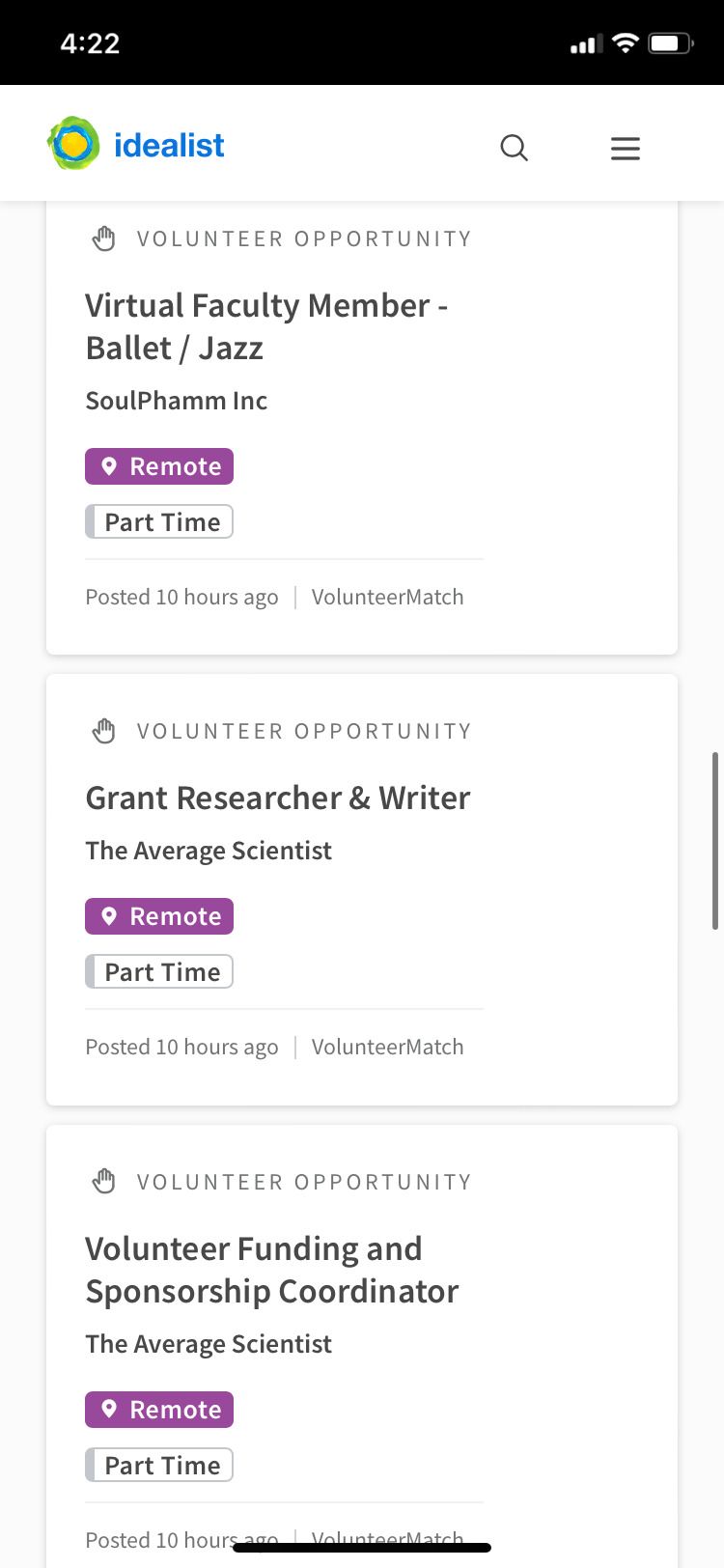Click VolunteerMatch source on Grant Researcher card
This screenshot has height=1568, width=724.
pos(387,1047)
